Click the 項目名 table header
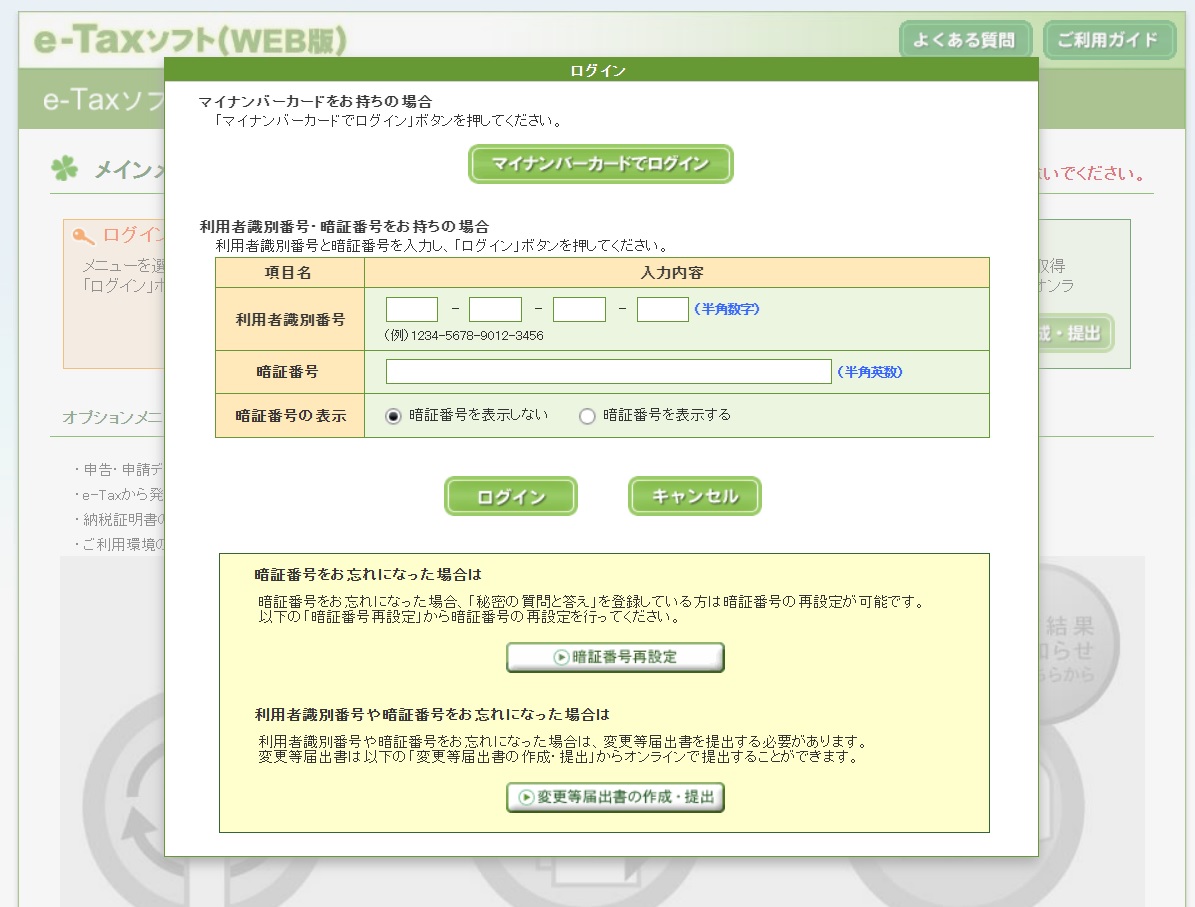Image resolution: width=1195 pixels, height=907 pixels. point(288,272)
